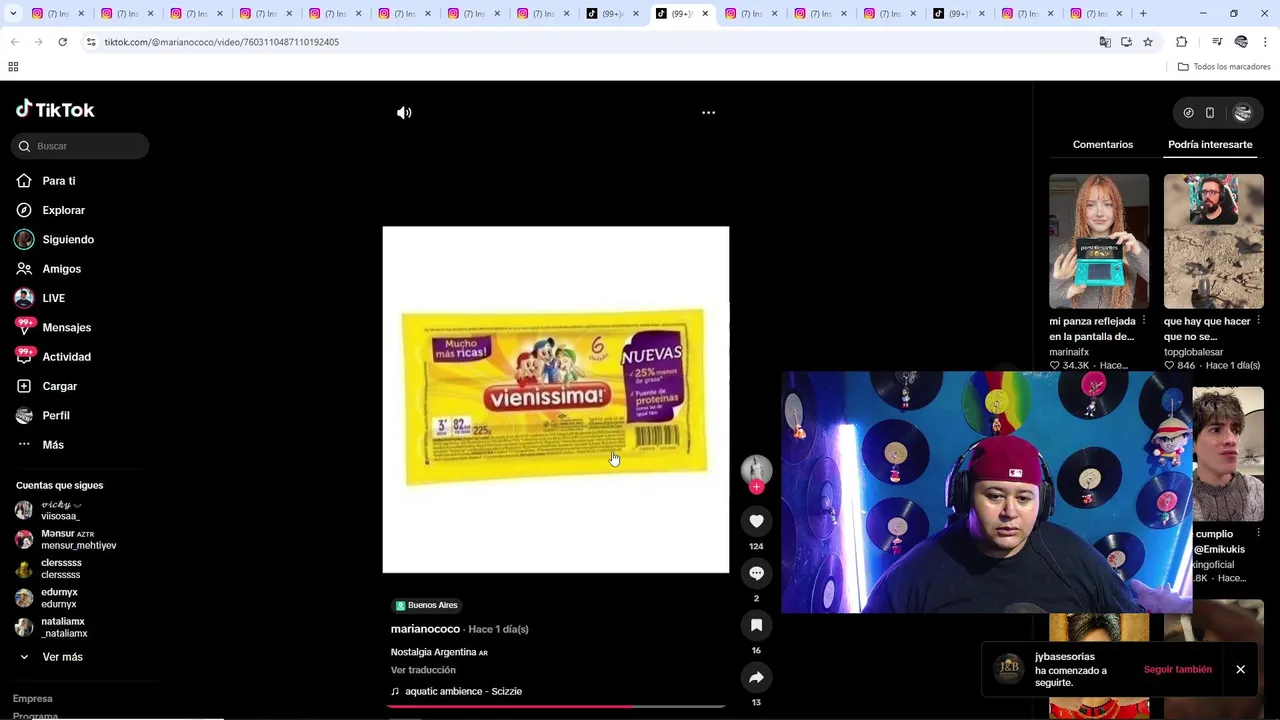Open viisosa_ followed account
This screenshot has height=720, width=1280.
(x=60, y=510)
